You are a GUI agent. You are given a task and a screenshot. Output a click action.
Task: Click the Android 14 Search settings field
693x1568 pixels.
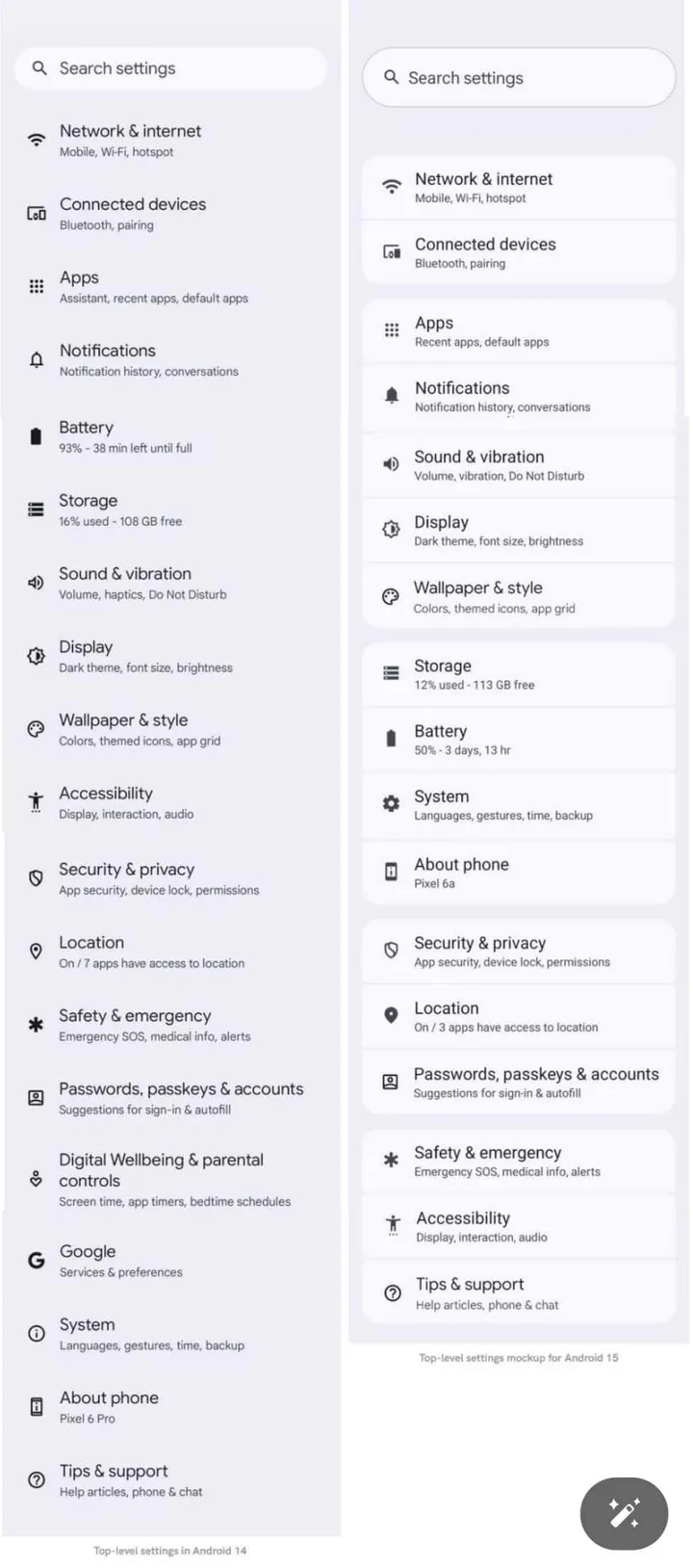point(170,68)
